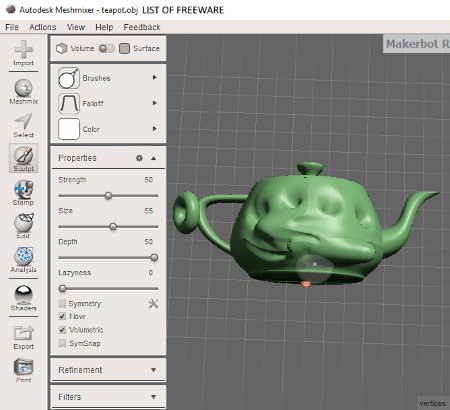Click the Print icon
Screen dimensions: 450x410
coord(23,367)
